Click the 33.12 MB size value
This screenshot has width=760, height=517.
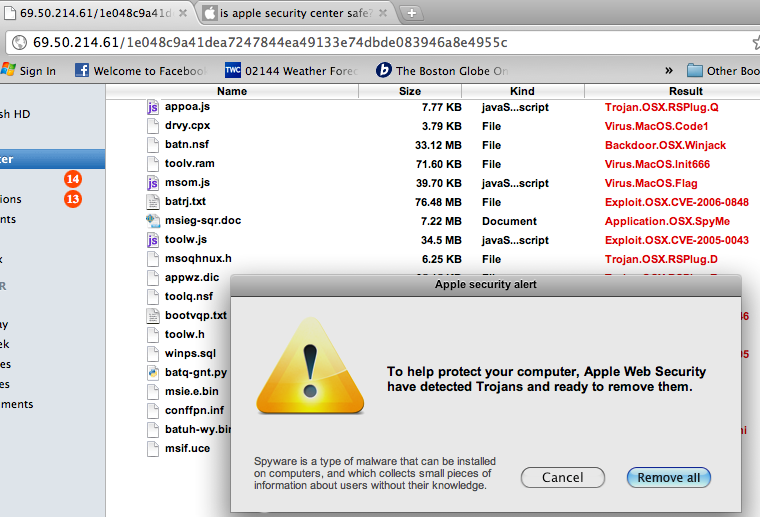(438, 145)
